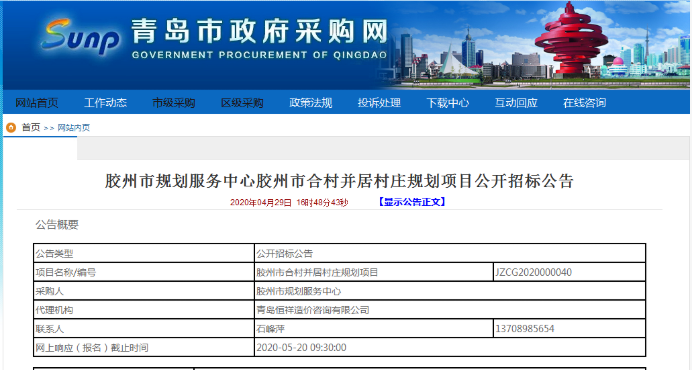Select 政策法规 in the navigation bar
Viewport: 692px width, 370px height.
click(x=311, y=103)
